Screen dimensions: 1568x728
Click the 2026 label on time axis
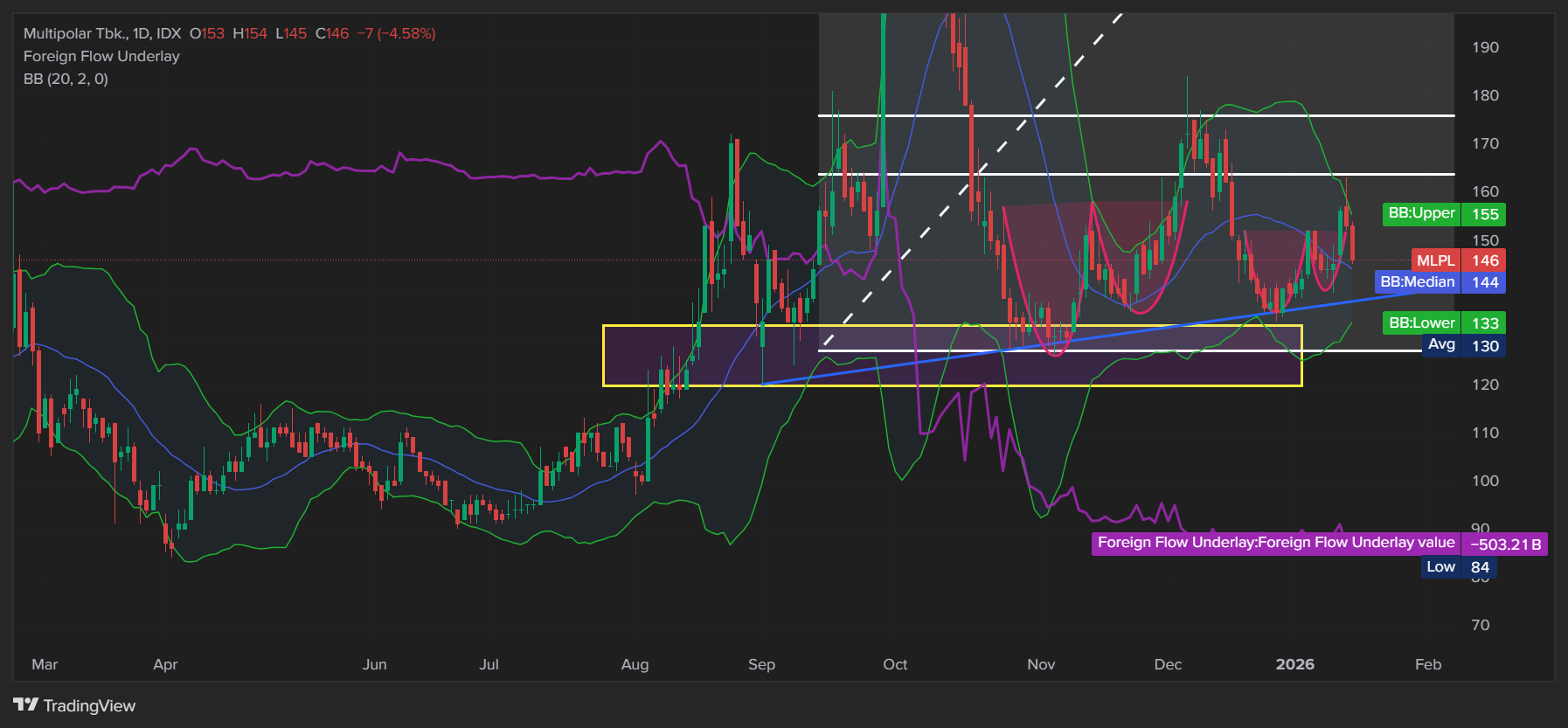coord(1294,664)
